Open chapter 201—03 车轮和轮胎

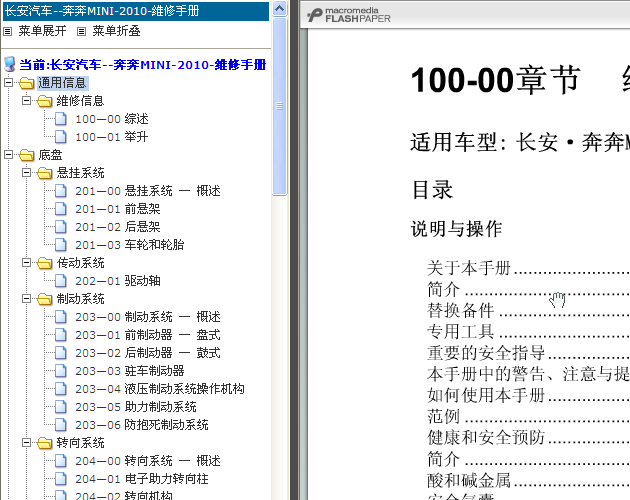click(x=130, y=245)
